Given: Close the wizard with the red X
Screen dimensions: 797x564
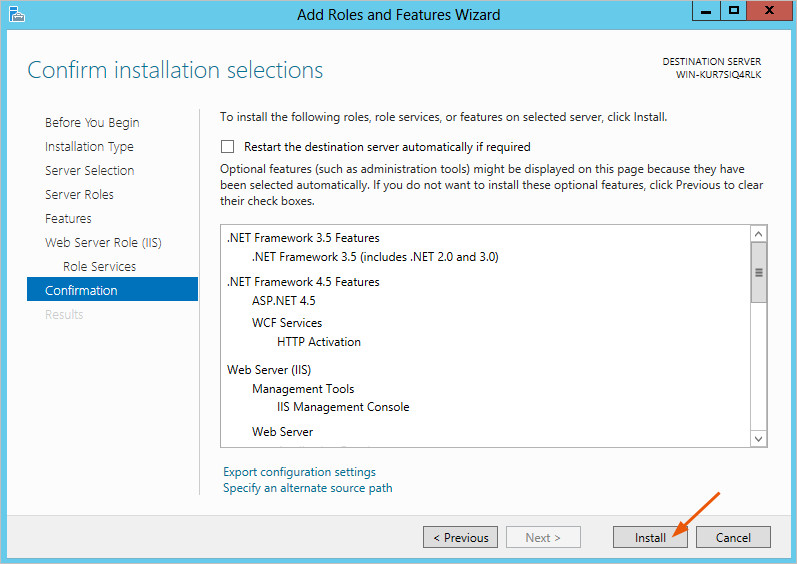Looking at the screenshot, I should coord(768,12).
